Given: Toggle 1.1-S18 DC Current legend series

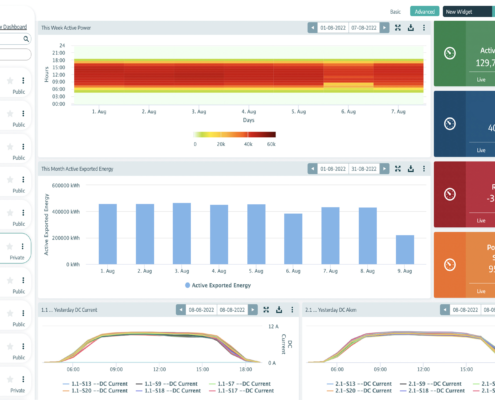Looking at the screenshot, I should point(168,390).
